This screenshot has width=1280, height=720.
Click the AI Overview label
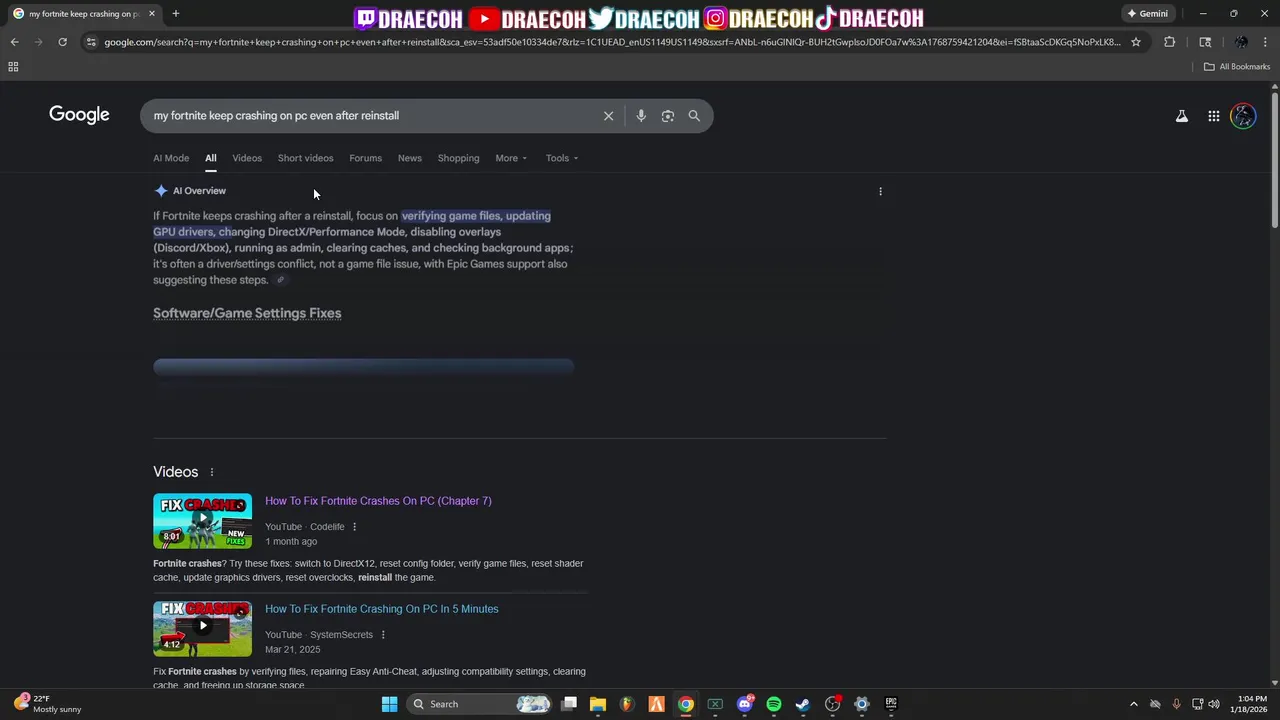coord(199,191)
